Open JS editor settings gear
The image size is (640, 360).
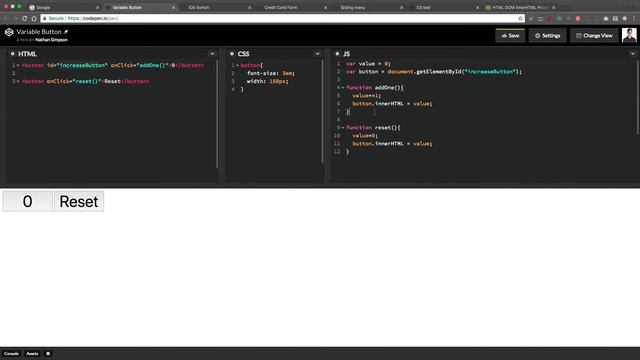click(337, 53)
